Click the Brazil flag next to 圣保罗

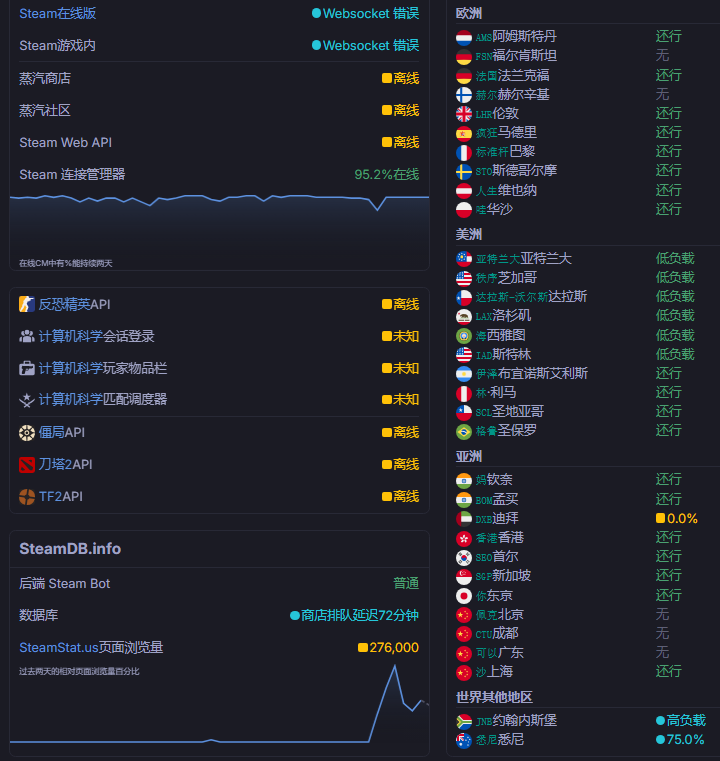tap(464, 431)
